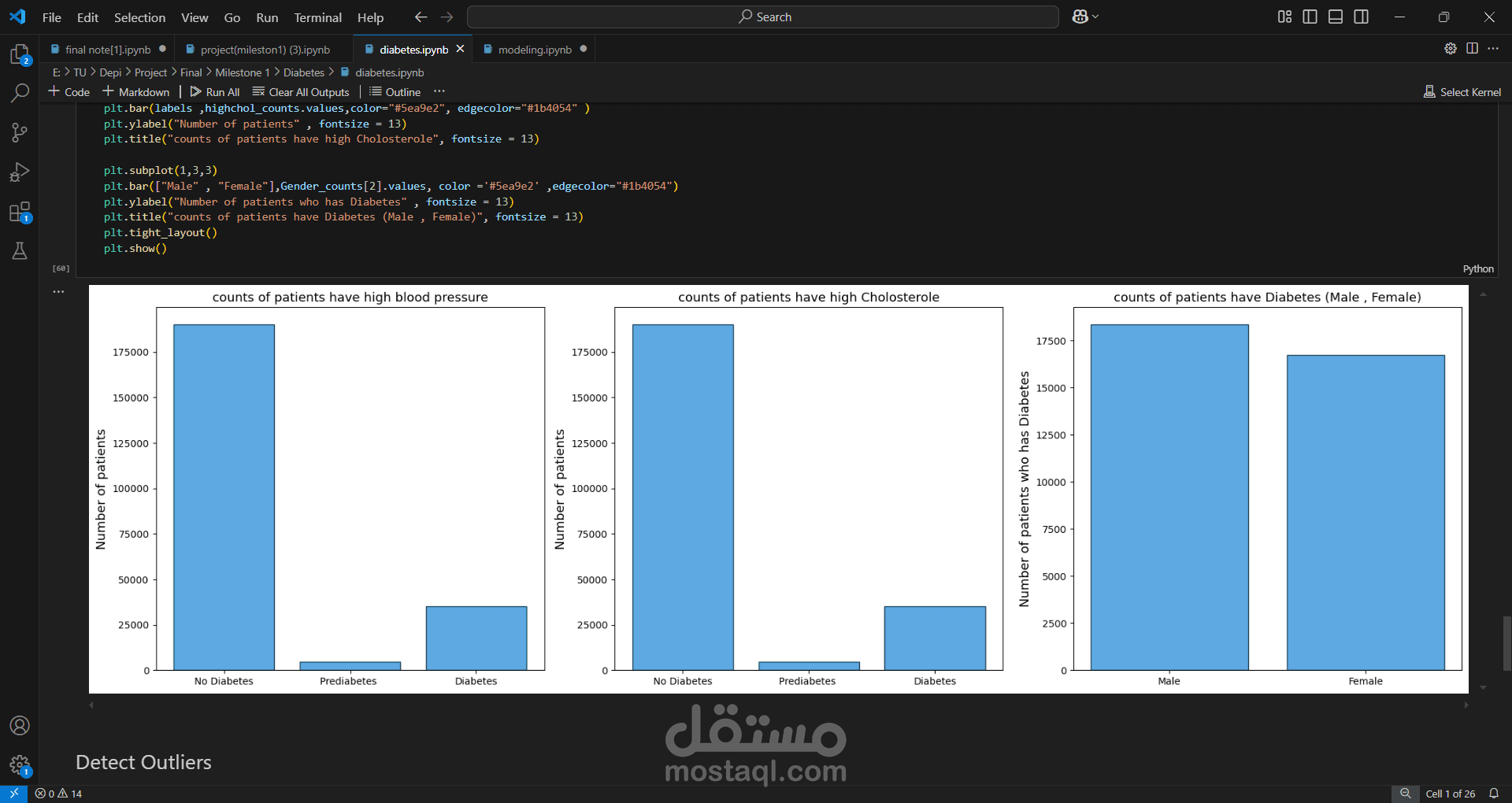The height and width of the screenshot is (803, 1512).
Task: Click the command center Search field
Action: pos(762,17)
